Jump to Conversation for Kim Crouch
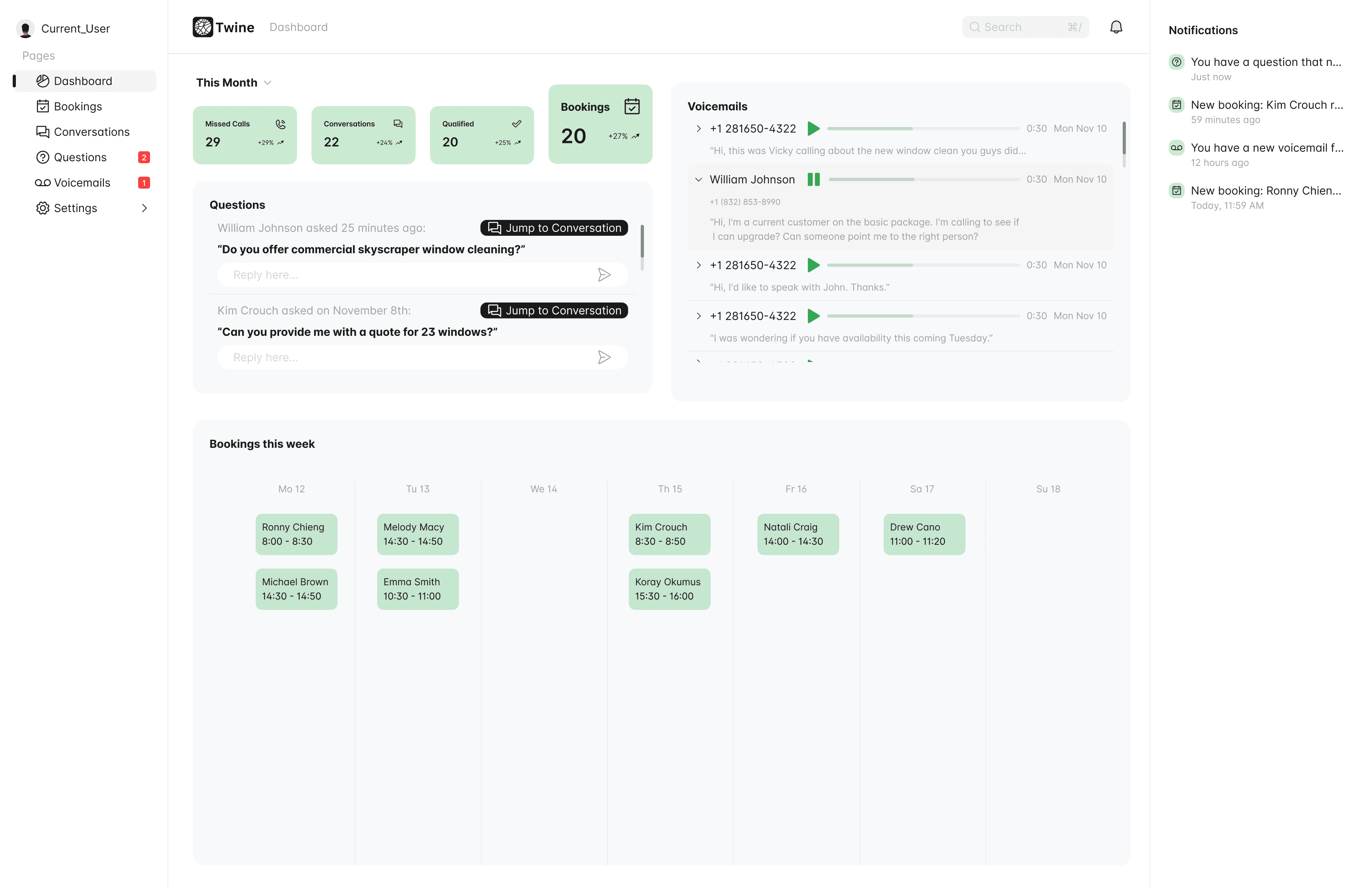 [554, 310]
